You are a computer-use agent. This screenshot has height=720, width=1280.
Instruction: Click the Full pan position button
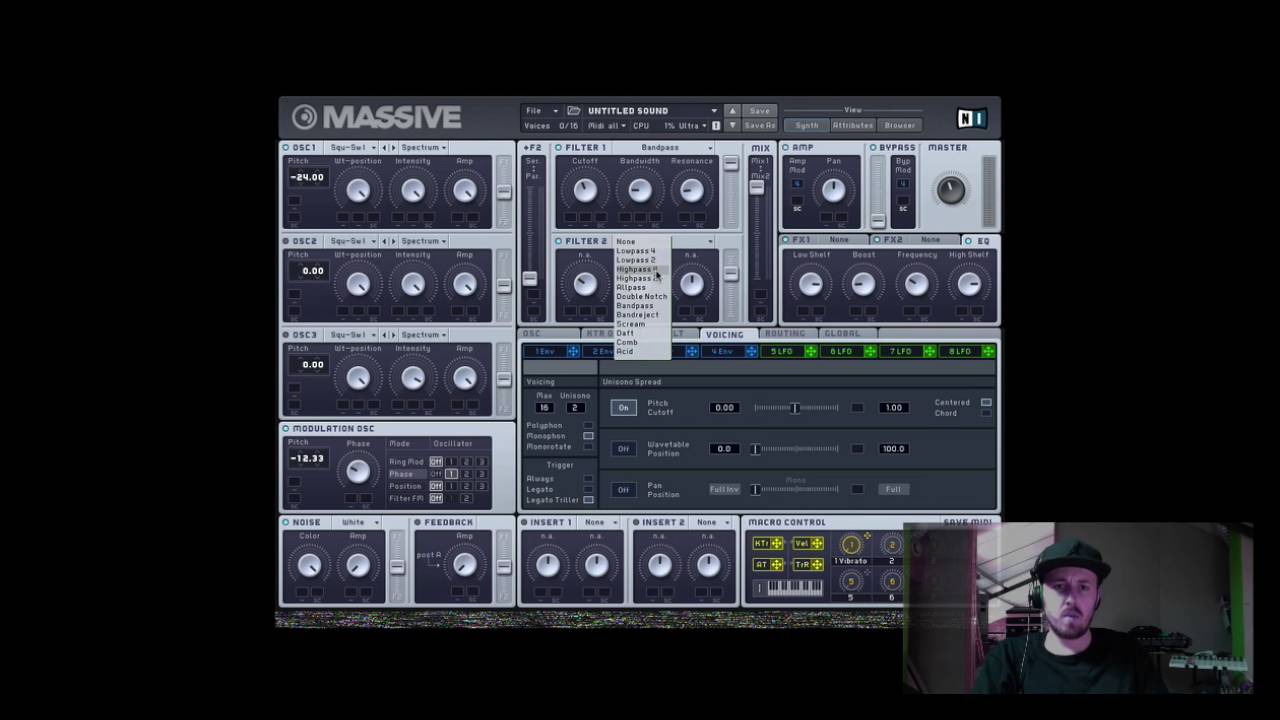tap(893, 490)
